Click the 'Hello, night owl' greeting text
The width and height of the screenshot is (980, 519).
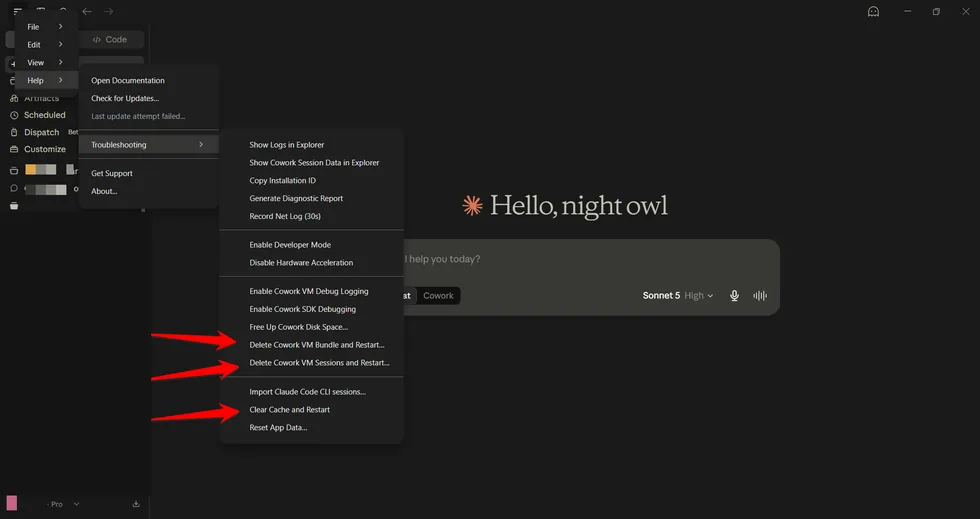[x=579, y=206]
